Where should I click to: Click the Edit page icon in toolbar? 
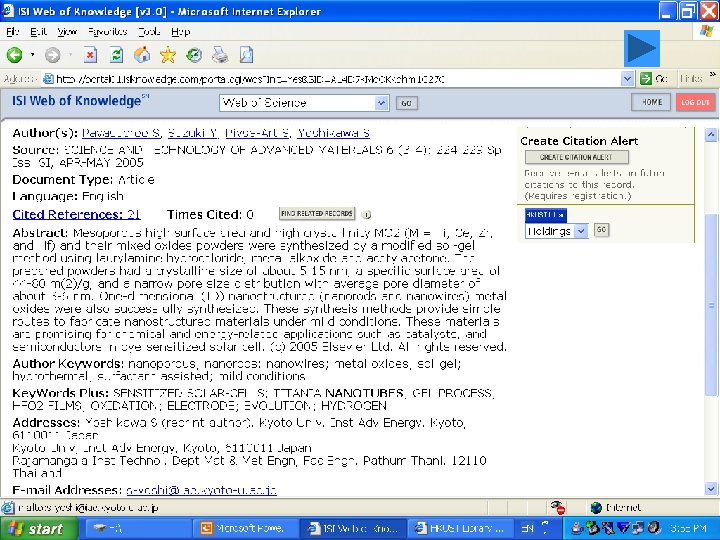coord(247,55)
